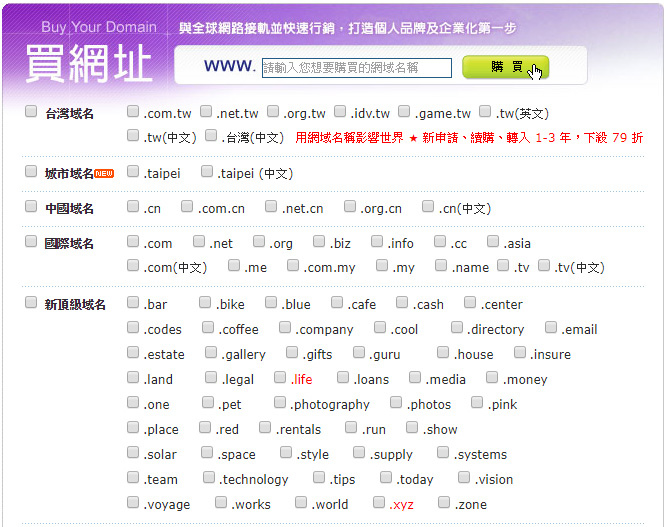Enable the .center checkbox
This screenshot has height=527, width=666.
click(x=470, y=303)
